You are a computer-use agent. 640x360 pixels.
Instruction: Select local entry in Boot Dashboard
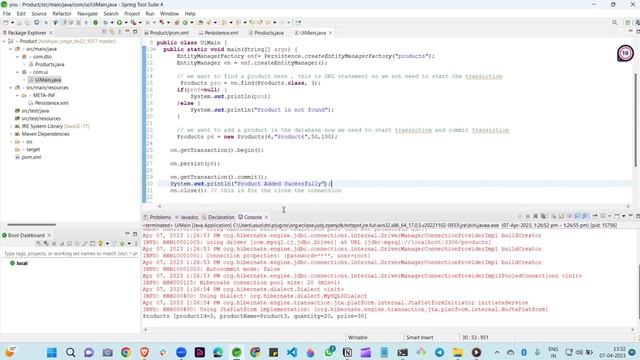point(19,263)
